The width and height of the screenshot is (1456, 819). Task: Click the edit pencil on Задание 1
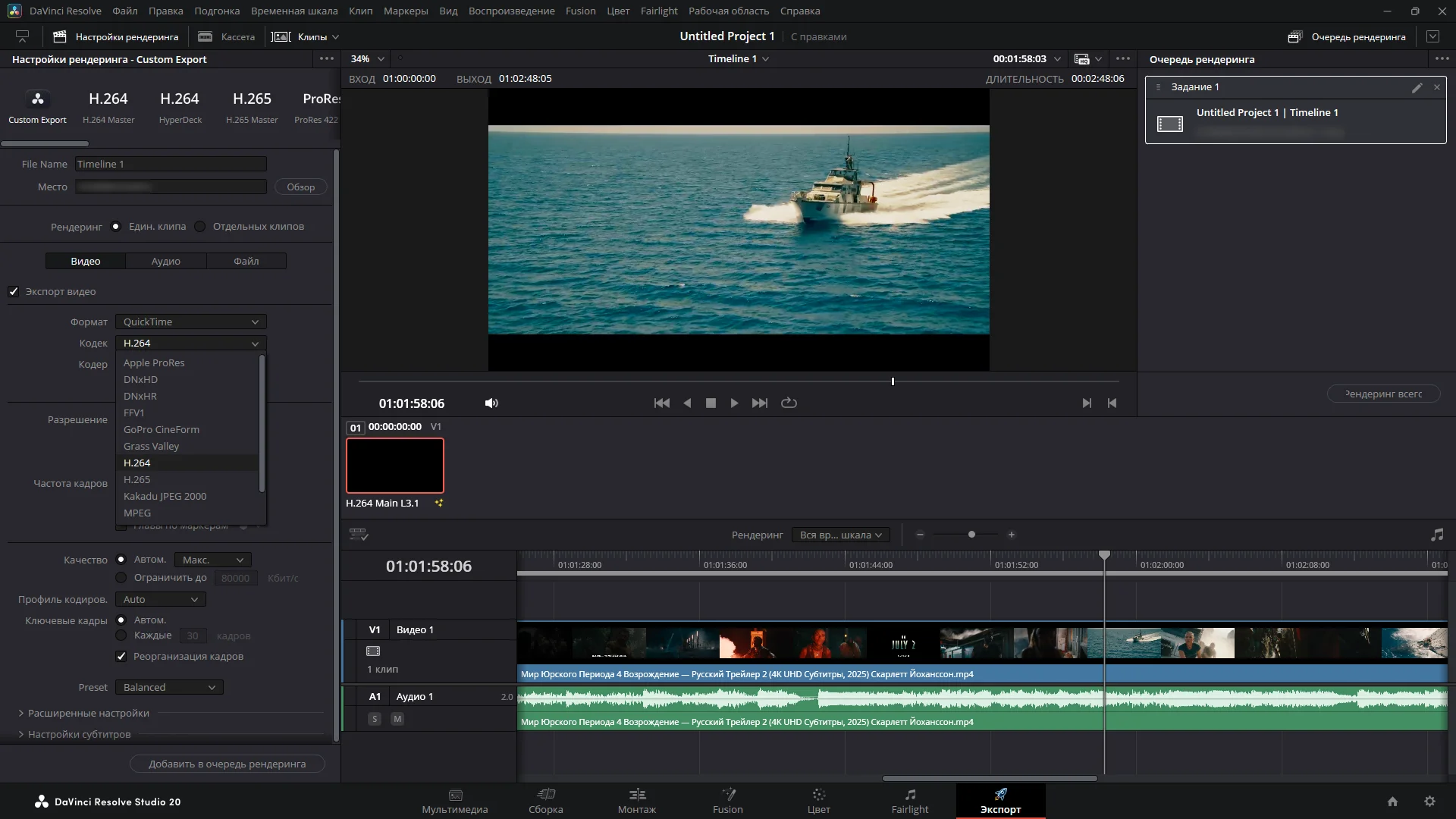(x=1417, y=87)
